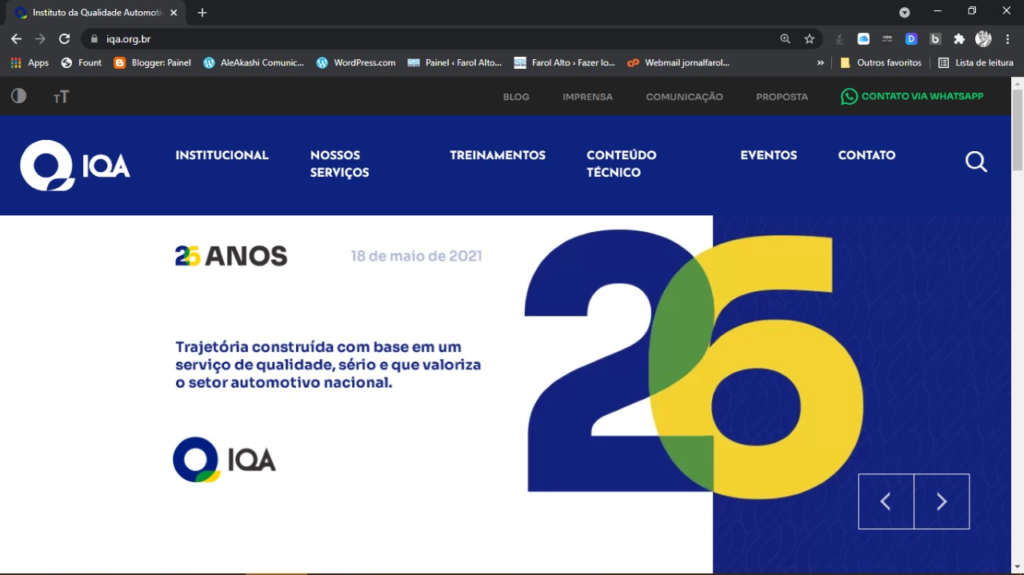Open the site search magnifier icon
Image resolution: width=1024 pixels, height=575 pixels.
(976, 162)
